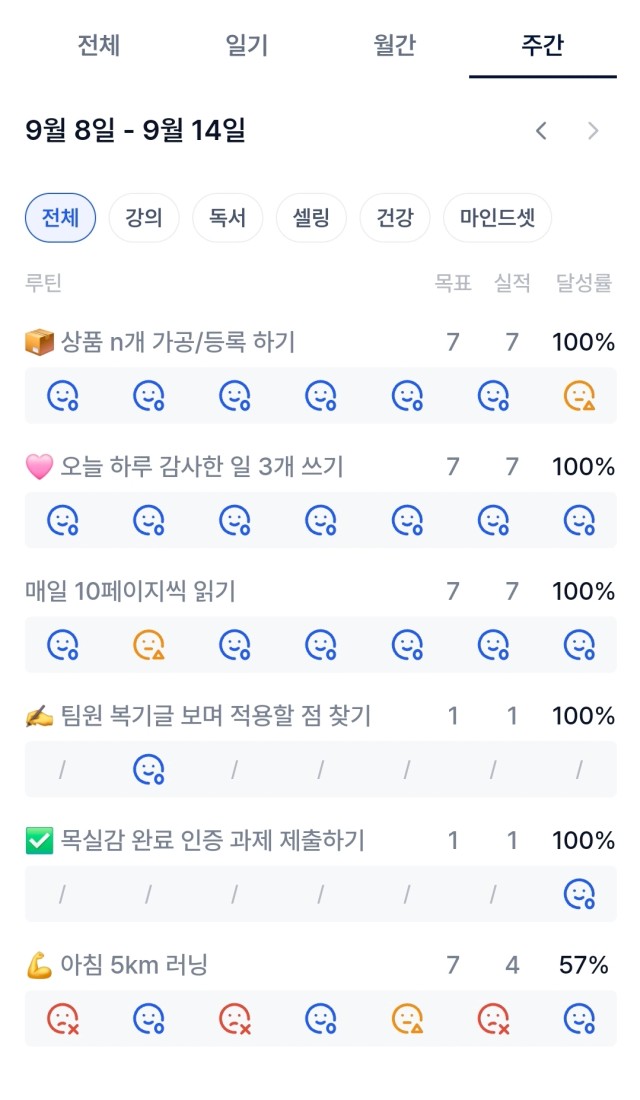The height and width of the screenshot is (1100, 640).
Task: Filter routines by 셀링 chip
Action: (x=312, y=218)
